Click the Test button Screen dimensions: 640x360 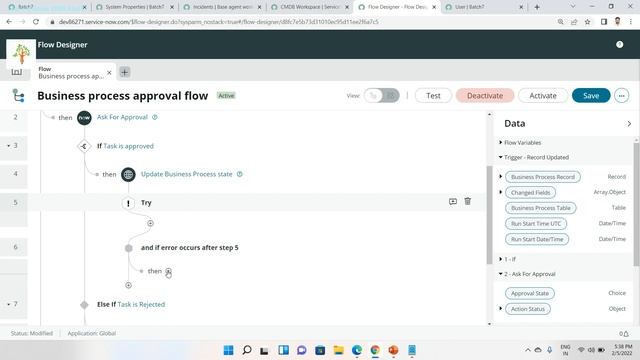433,96
